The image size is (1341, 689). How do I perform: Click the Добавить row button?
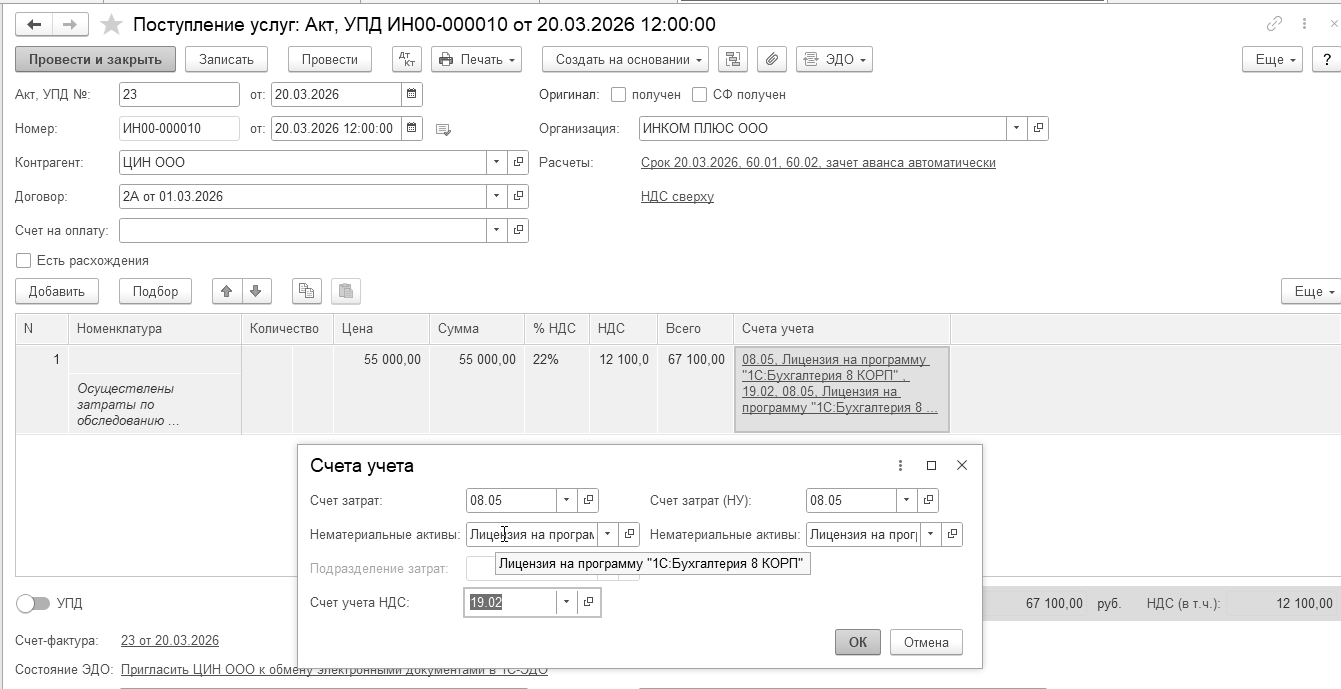57,291
